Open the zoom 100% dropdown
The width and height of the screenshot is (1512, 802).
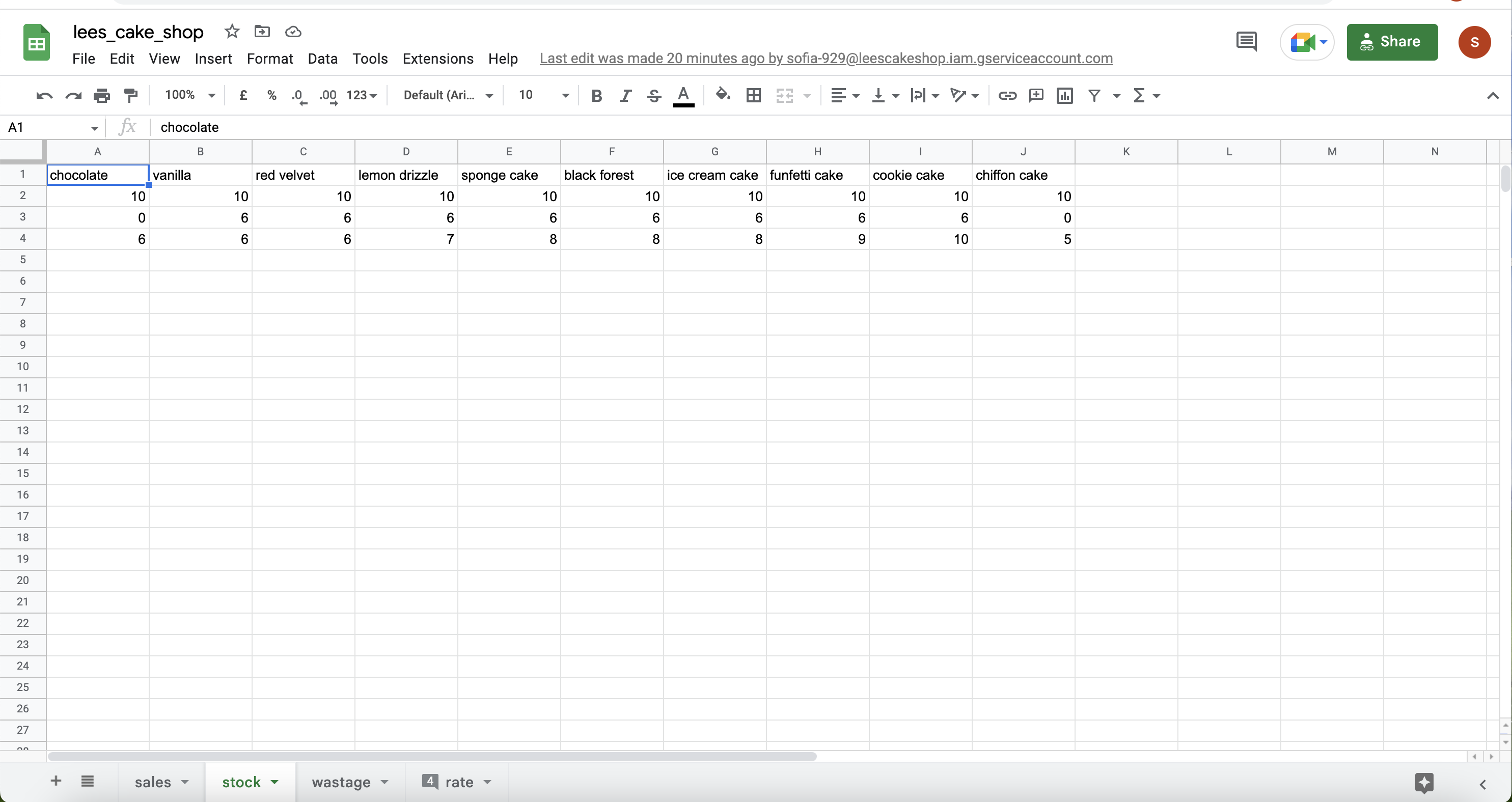189,96
